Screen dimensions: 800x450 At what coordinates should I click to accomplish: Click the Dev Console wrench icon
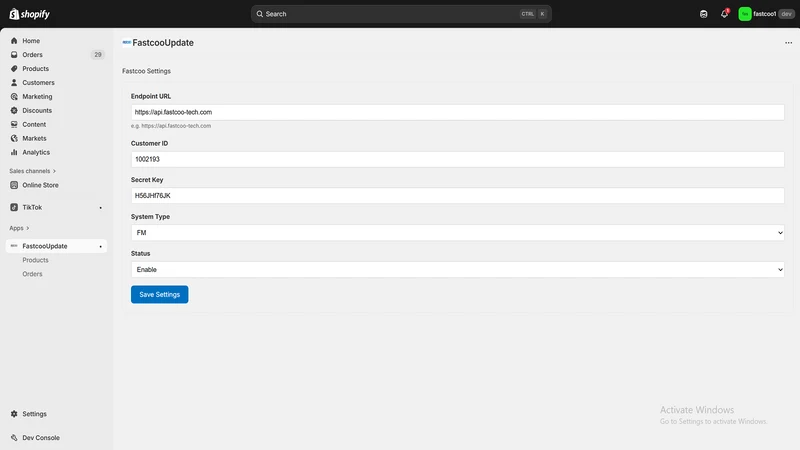tap(14, 438)
